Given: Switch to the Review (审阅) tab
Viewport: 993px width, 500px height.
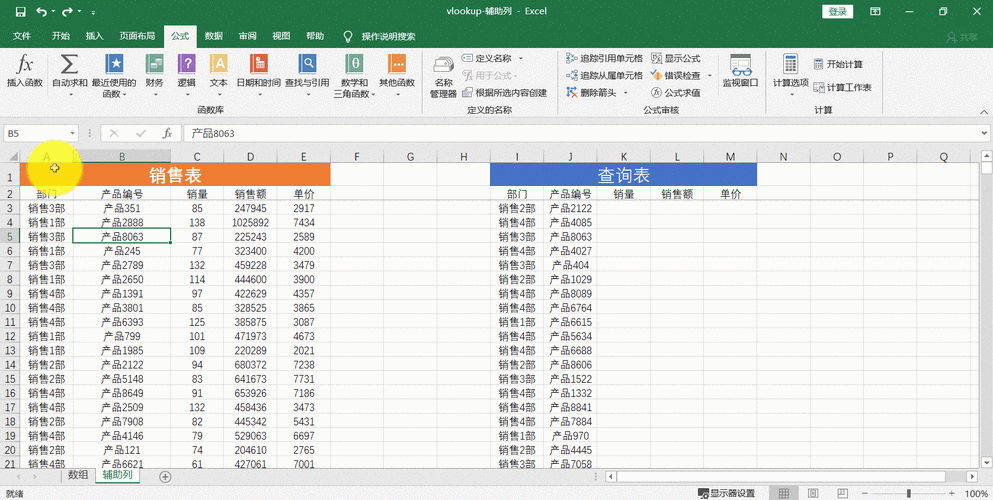Looking at the screenshot, I should (x=248, y=36).
